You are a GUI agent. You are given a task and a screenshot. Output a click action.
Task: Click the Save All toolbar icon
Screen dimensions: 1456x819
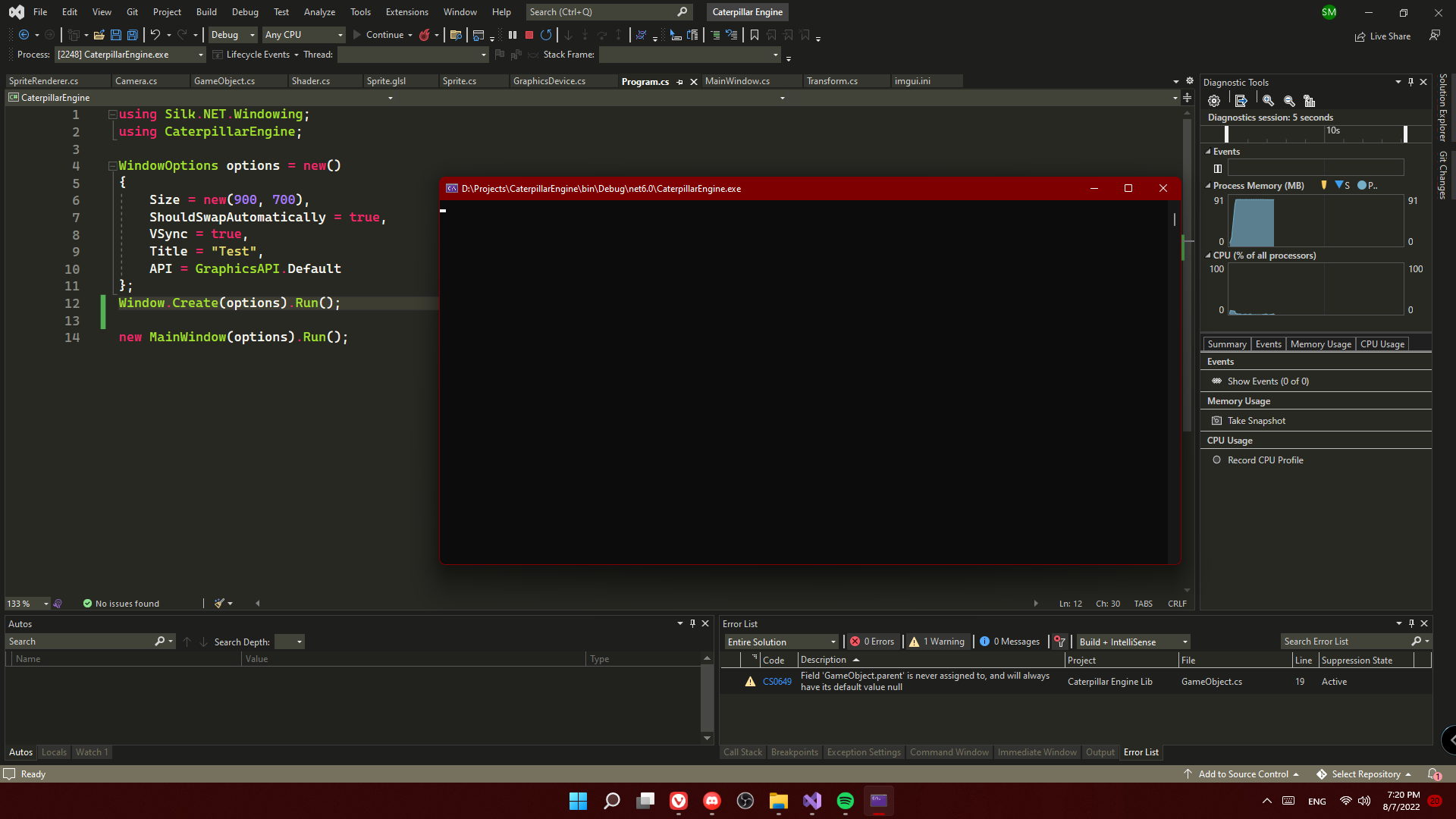(133, 35)
